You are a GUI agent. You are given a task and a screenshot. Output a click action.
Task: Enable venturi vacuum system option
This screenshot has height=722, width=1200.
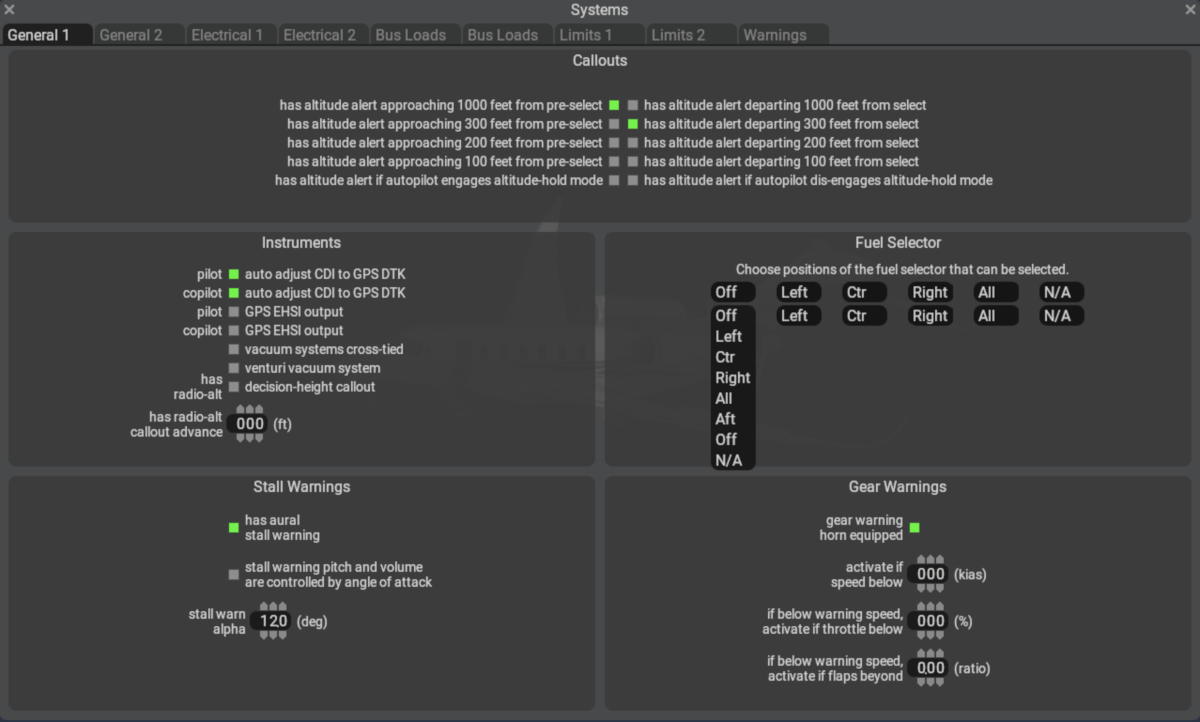(234, 368)
